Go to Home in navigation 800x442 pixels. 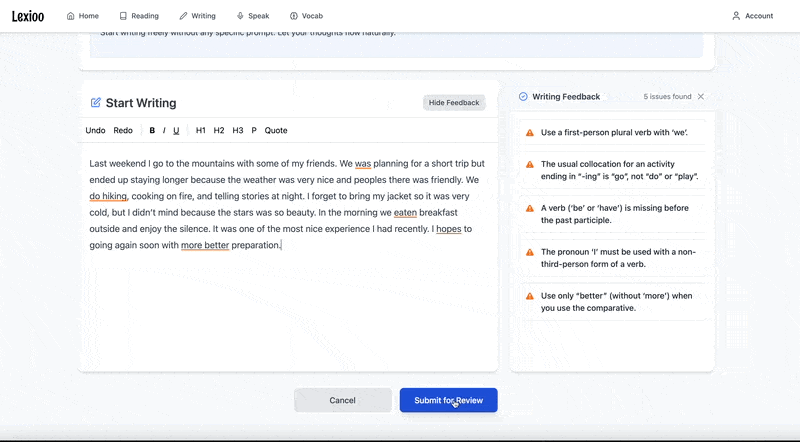[x=83, y=16]
